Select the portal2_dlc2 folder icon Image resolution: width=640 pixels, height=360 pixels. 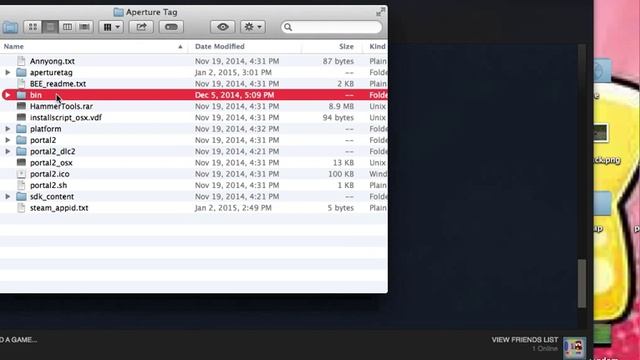21,151
